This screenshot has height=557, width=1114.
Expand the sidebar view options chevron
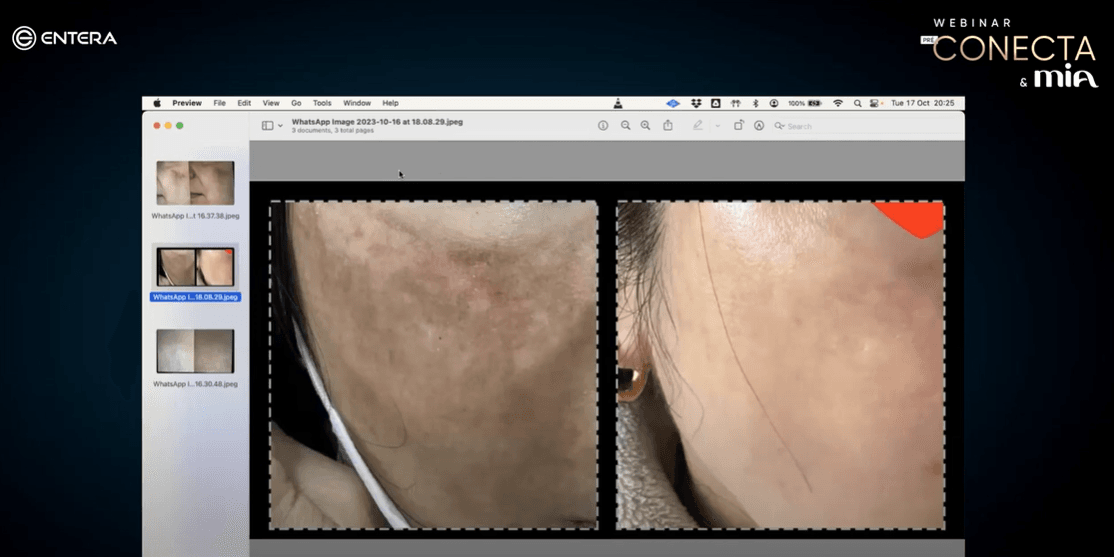coord(280,126)
